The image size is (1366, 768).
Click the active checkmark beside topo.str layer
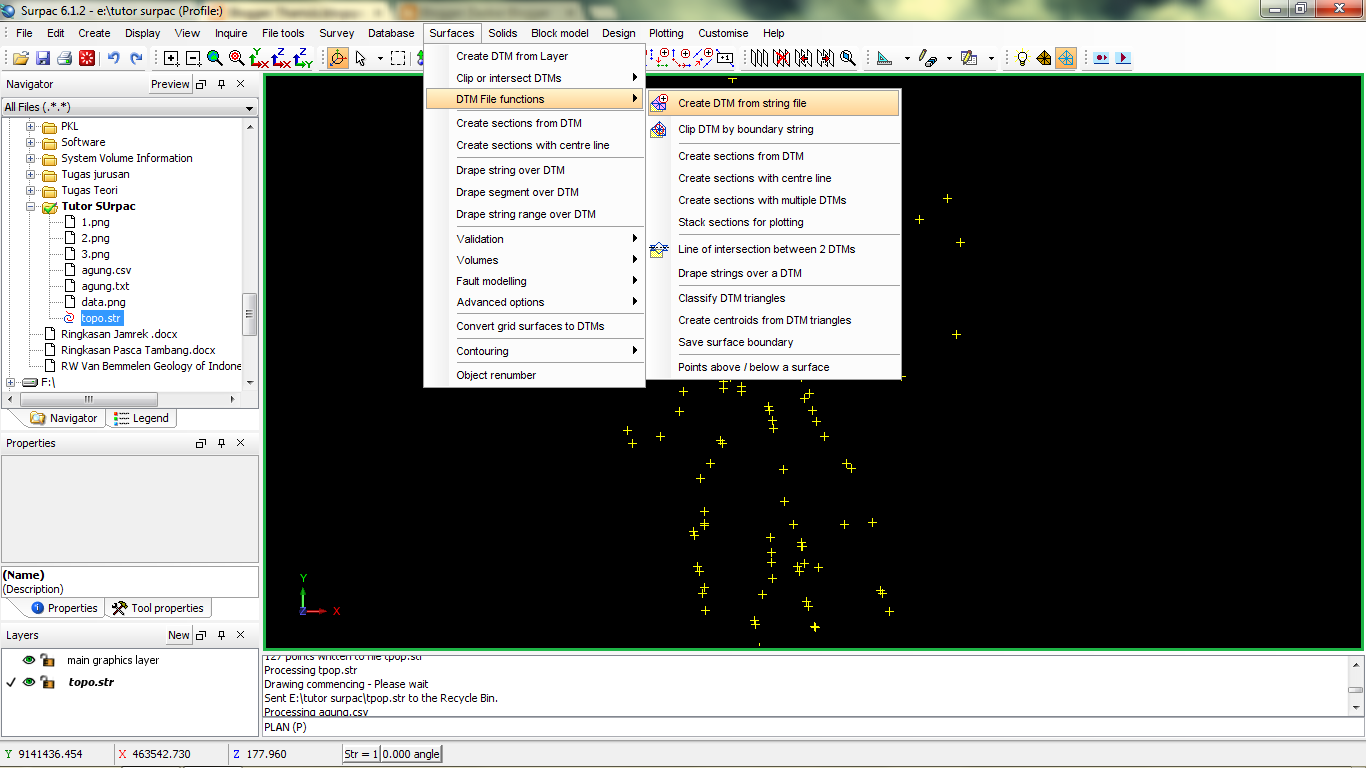pos(11,682)
